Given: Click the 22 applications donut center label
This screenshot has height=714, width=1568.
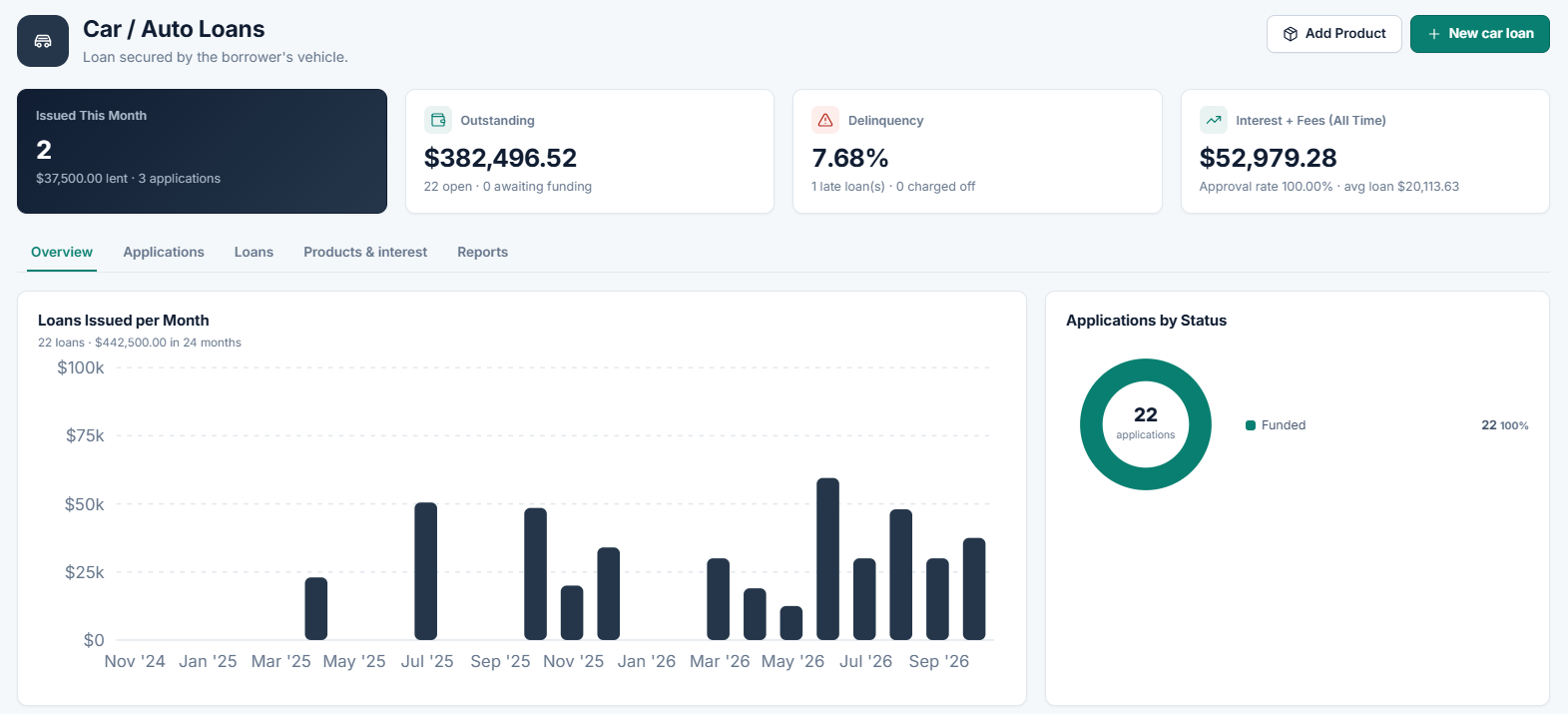Looking at the screenshot, I should (1146, 422).
